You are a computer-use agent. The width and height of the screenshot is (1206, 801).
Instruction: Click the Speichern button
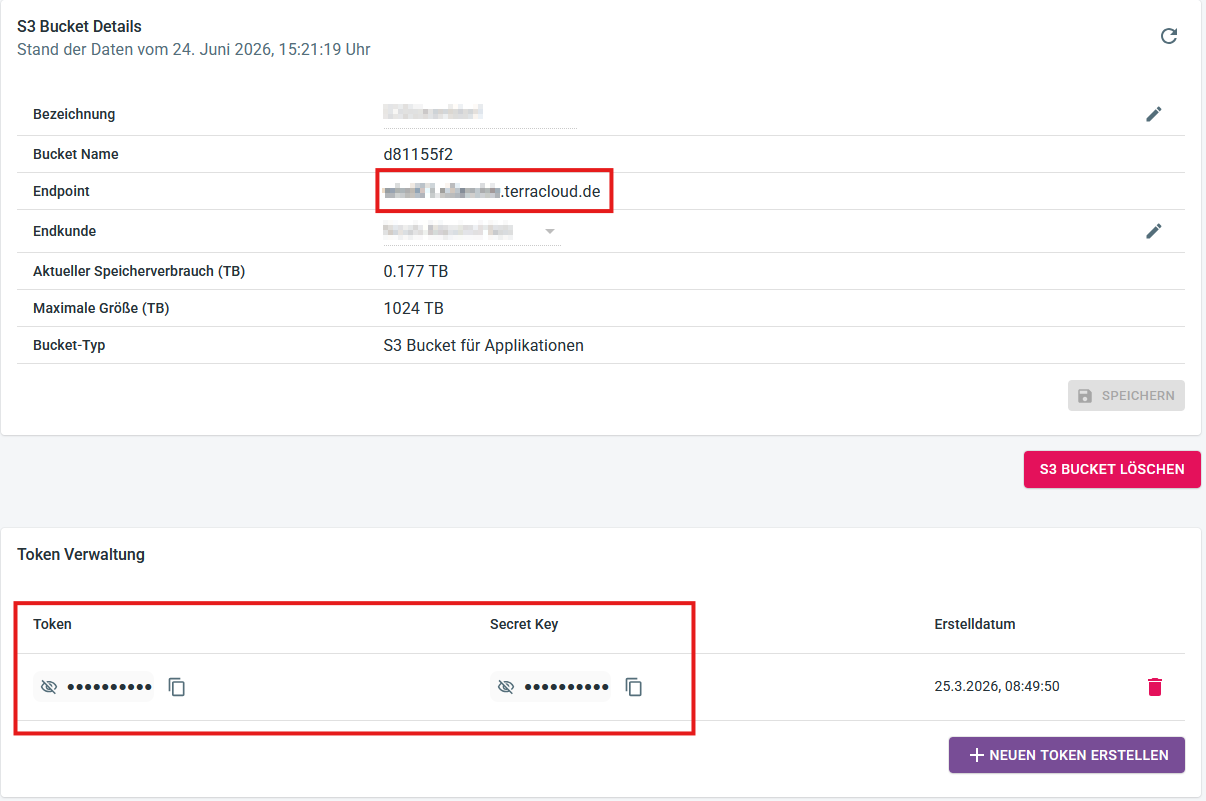pyautogui.click(x=1126, y=395)
